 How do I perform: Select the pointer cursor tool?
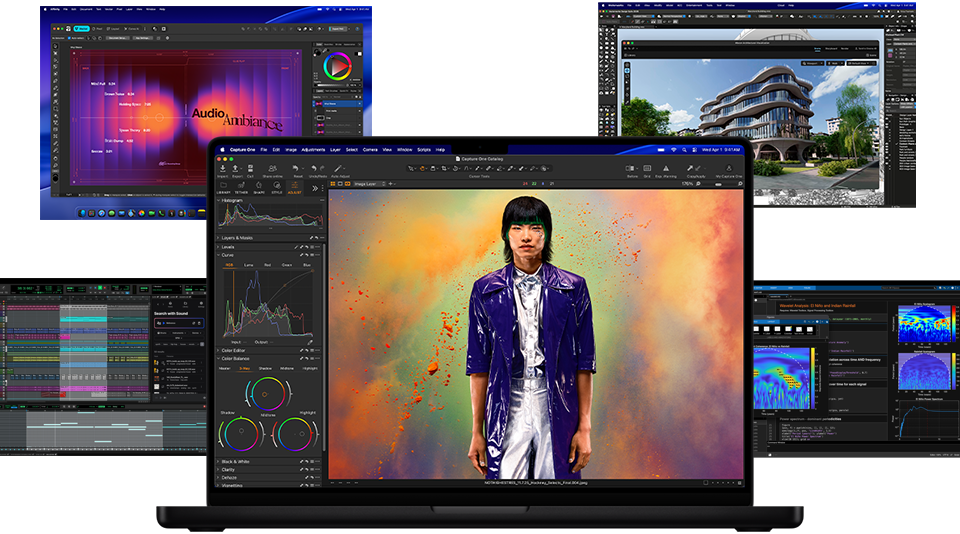[410, 168]
